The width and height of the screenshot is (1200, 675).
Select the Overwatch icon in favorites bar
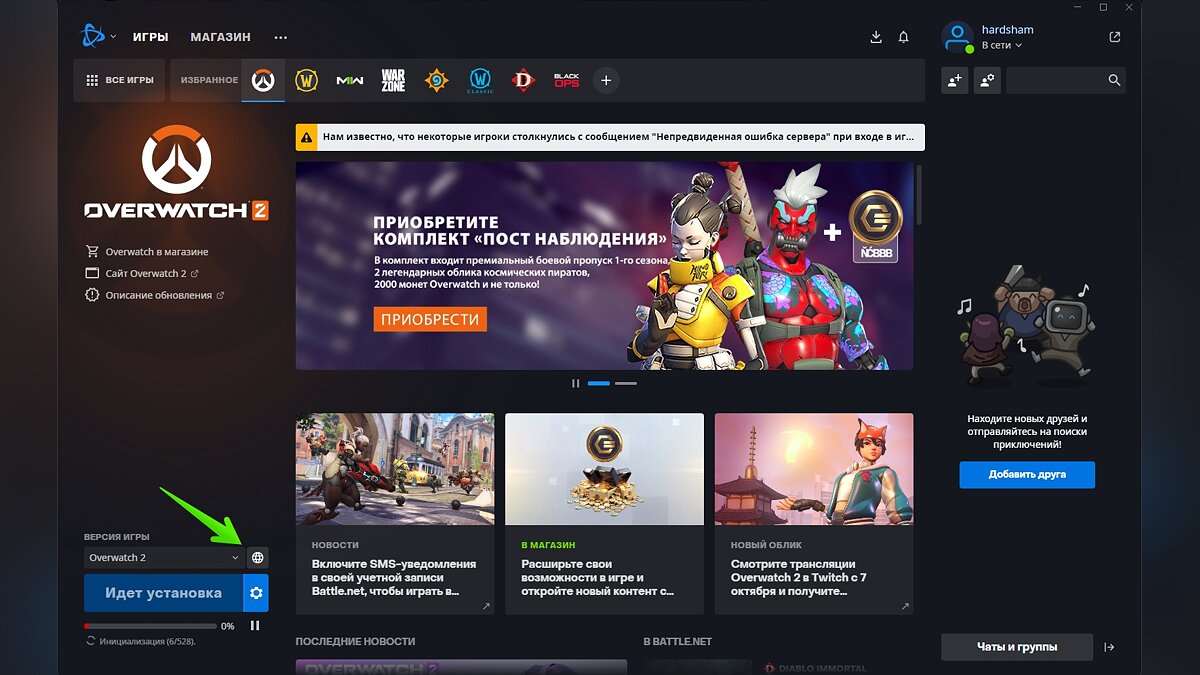point(263,81)
